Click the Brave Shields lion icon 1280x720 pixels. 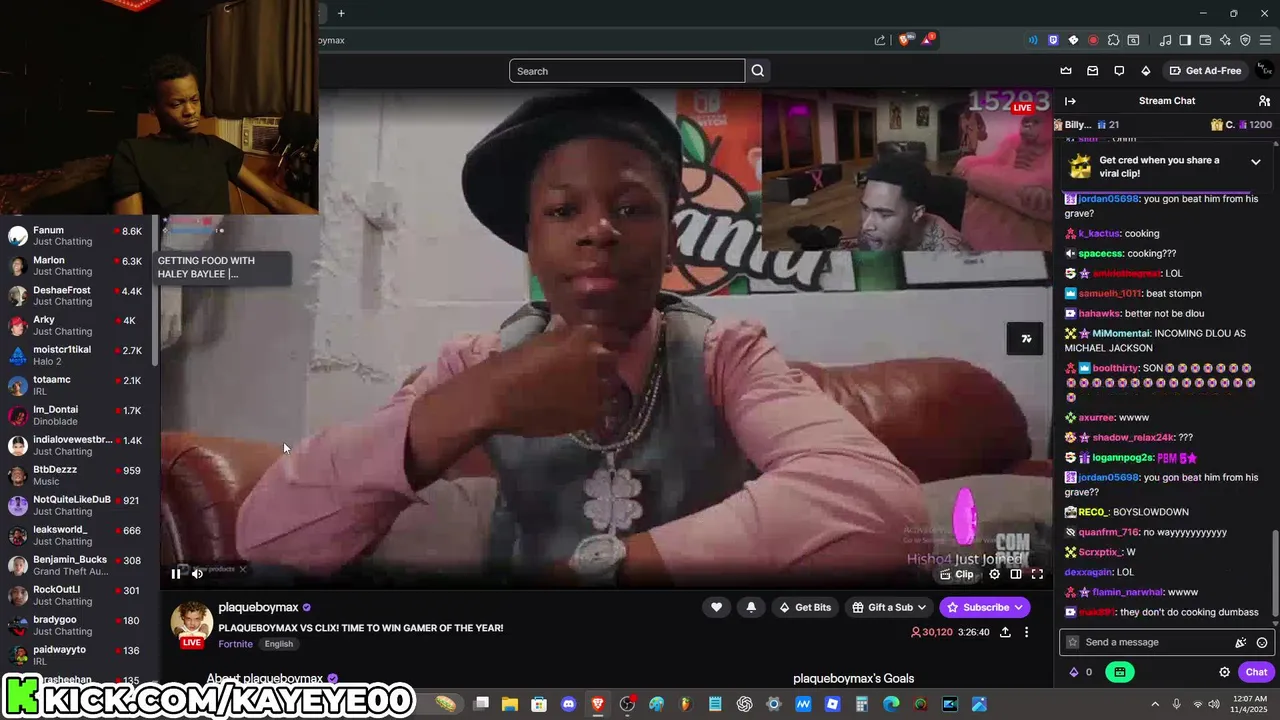pos(904,40)
